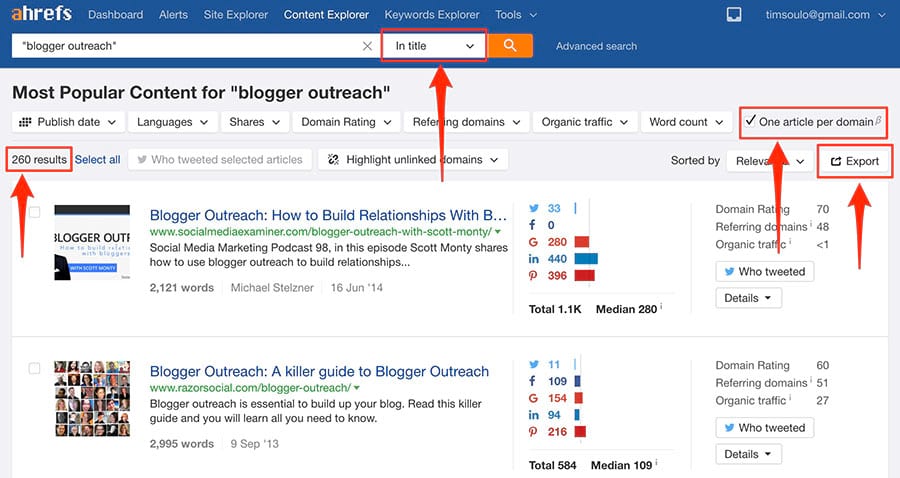
Task: Select the Social Media Examiner article checkbox
Action: 34,212
